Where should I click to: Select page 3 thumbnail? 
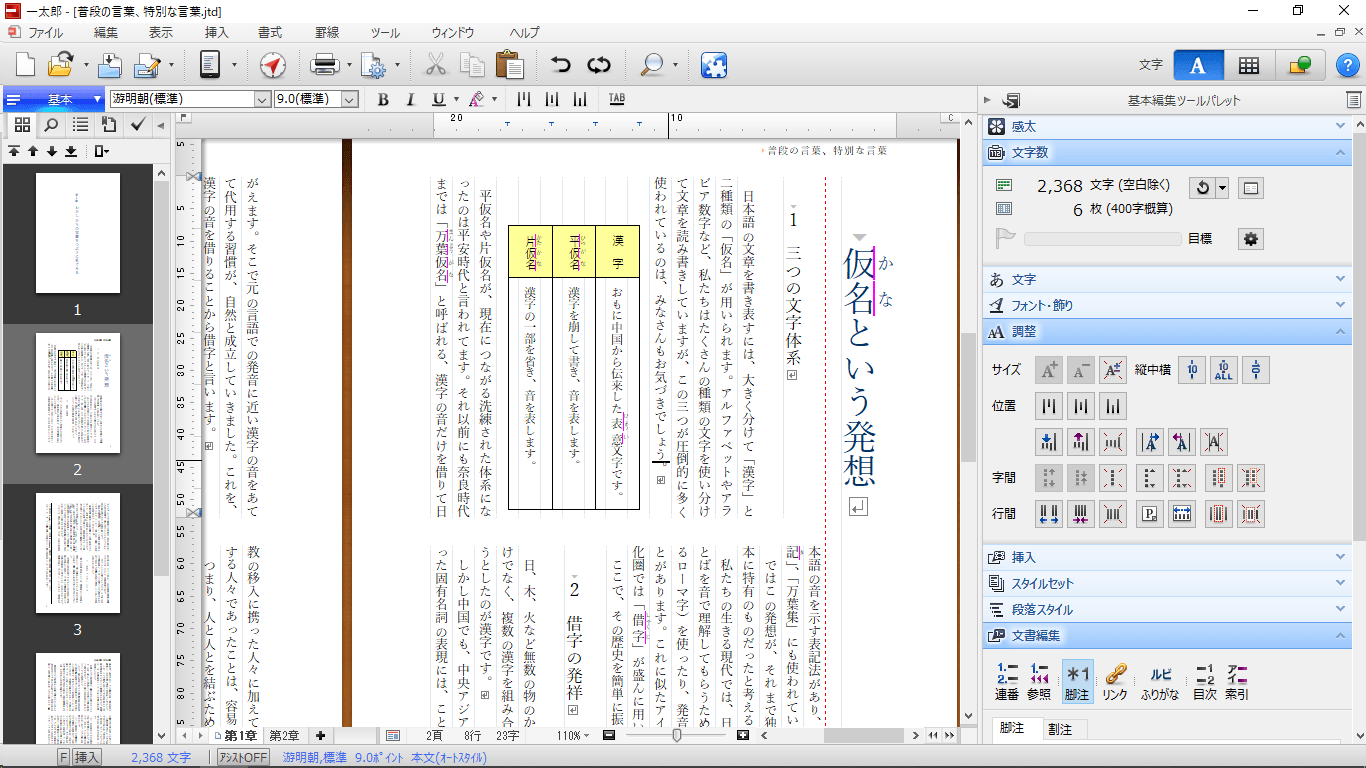point(78,552)
